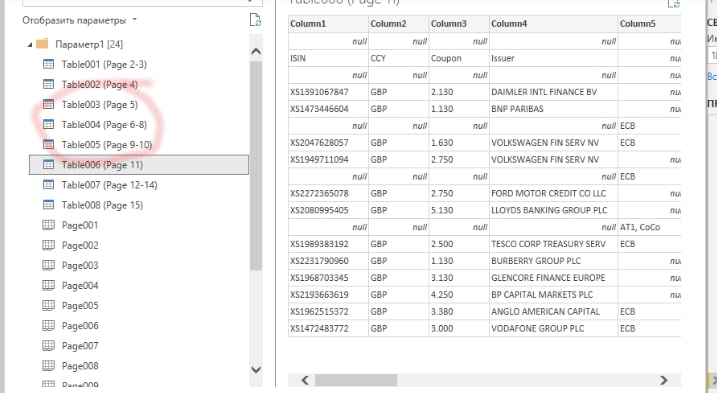717x393 pixels.
Task: Click the Column5 header
Action: [x=649, y=24]
